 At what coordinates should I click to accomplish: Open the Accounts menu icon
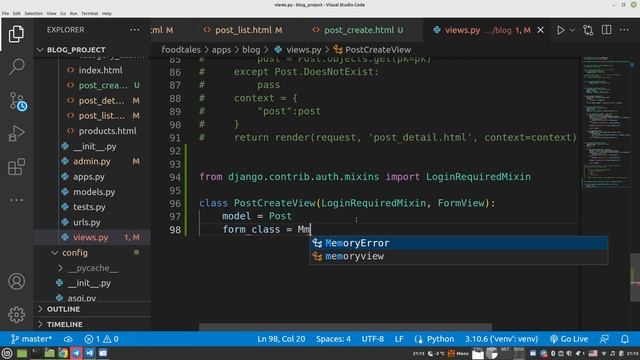point(16,282)
